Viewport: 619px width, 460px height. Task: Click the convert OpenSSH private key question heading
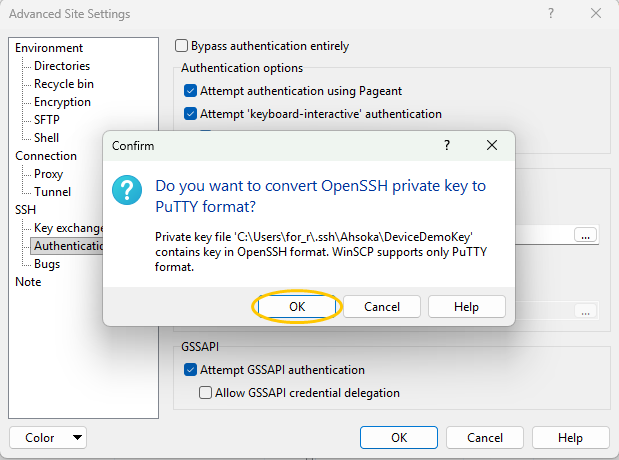pos(321,196)
